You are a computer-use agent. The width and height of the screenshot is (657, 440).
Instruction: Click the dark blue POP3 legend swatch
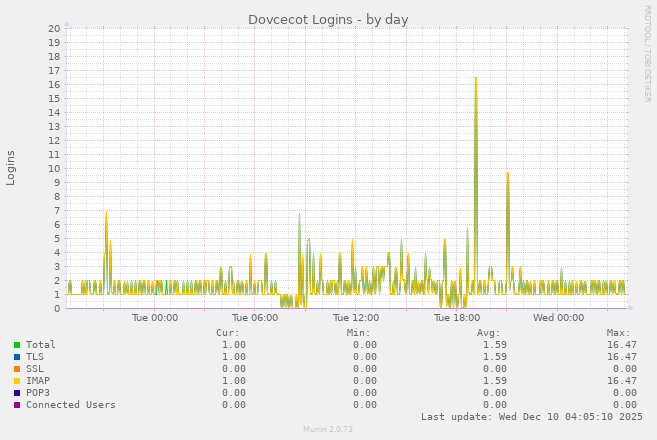coord(17,393)
